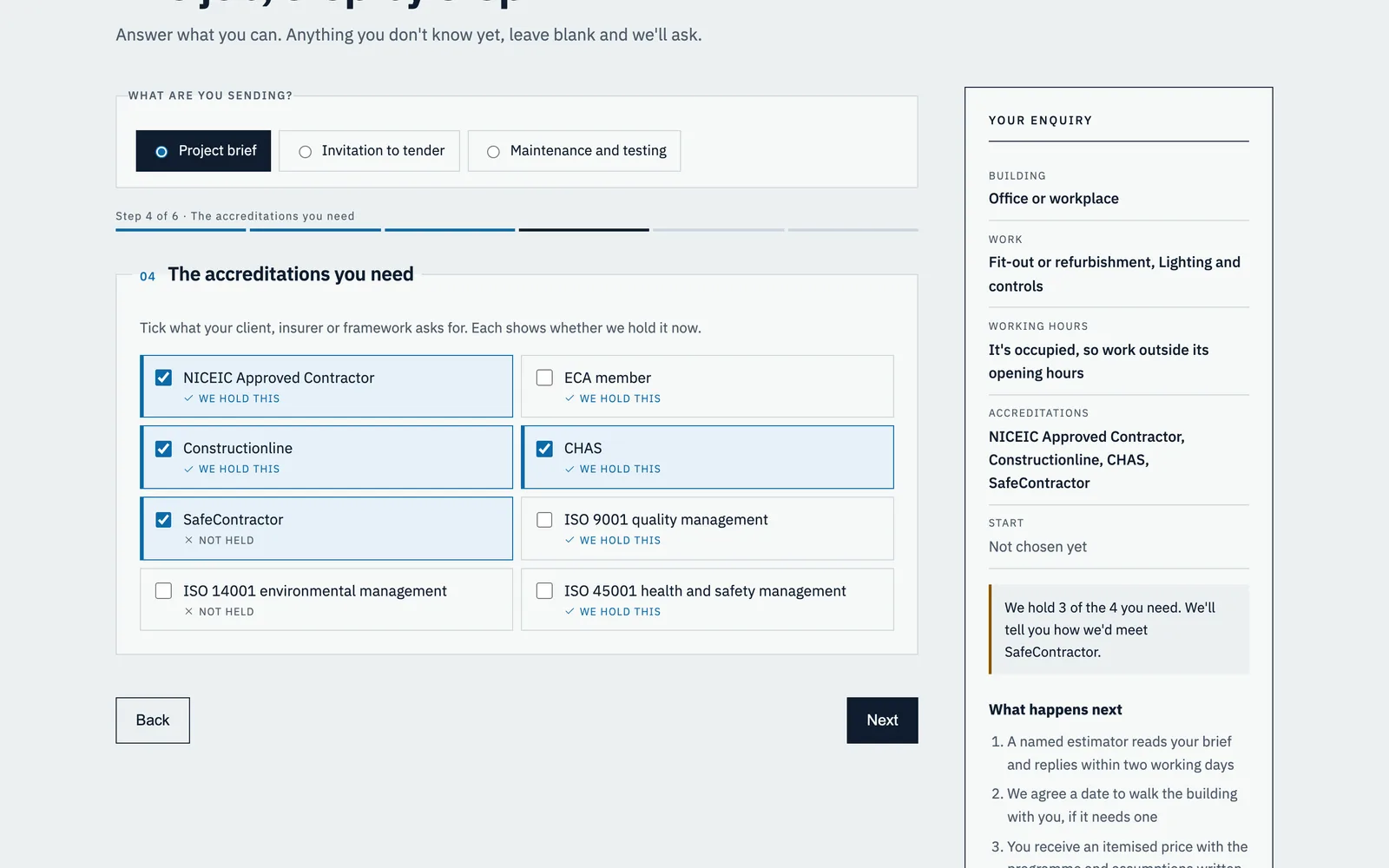
Task: Click the first progress step segment
Action: pyautogui.click(x=181, y=230)
